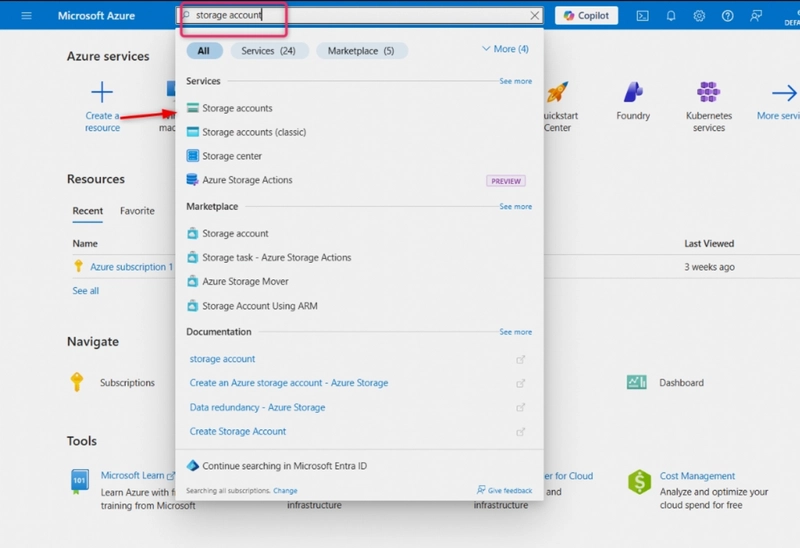This screenshot has width=800, height=548.
Task: Open Cloud Shell from the top bar
Action: pos(642,16)
